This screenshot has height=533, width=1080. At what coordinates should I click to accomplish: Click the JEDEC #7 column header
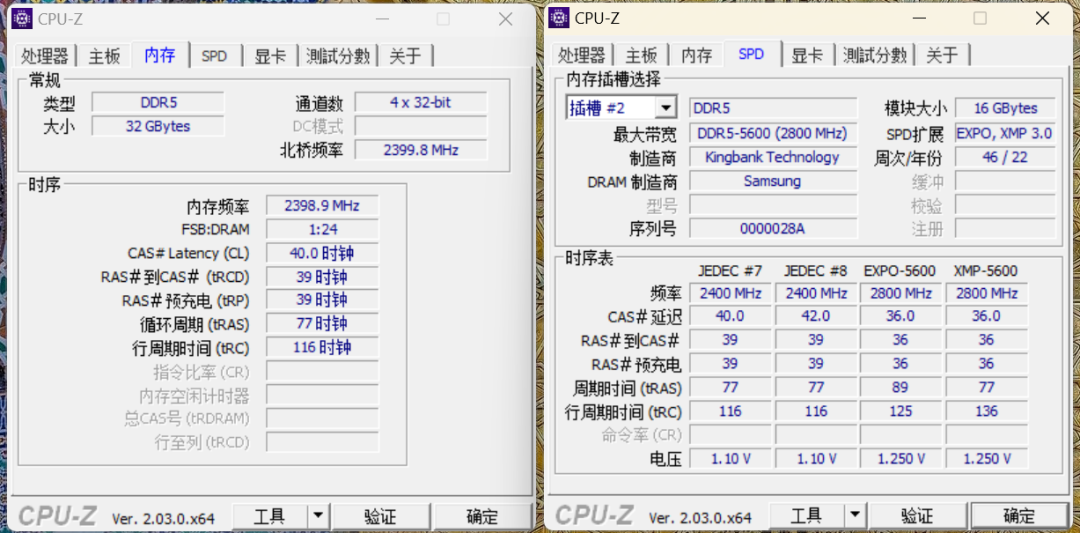pos(730,271)
